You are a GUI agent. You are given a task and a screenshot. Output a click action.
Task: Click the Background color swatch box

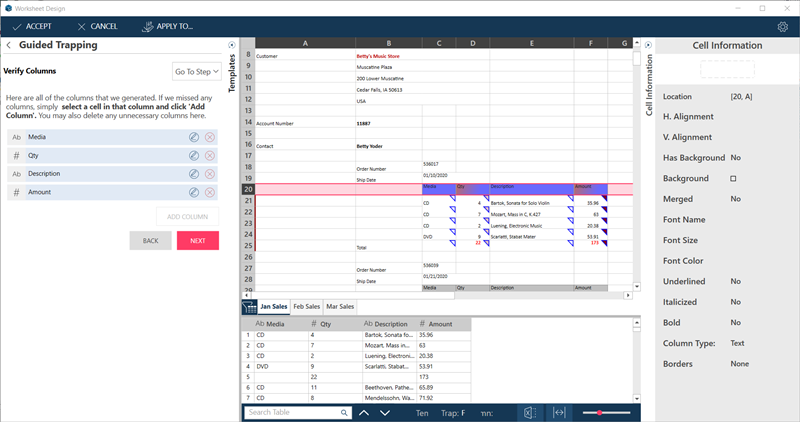[x=733, y=178]
